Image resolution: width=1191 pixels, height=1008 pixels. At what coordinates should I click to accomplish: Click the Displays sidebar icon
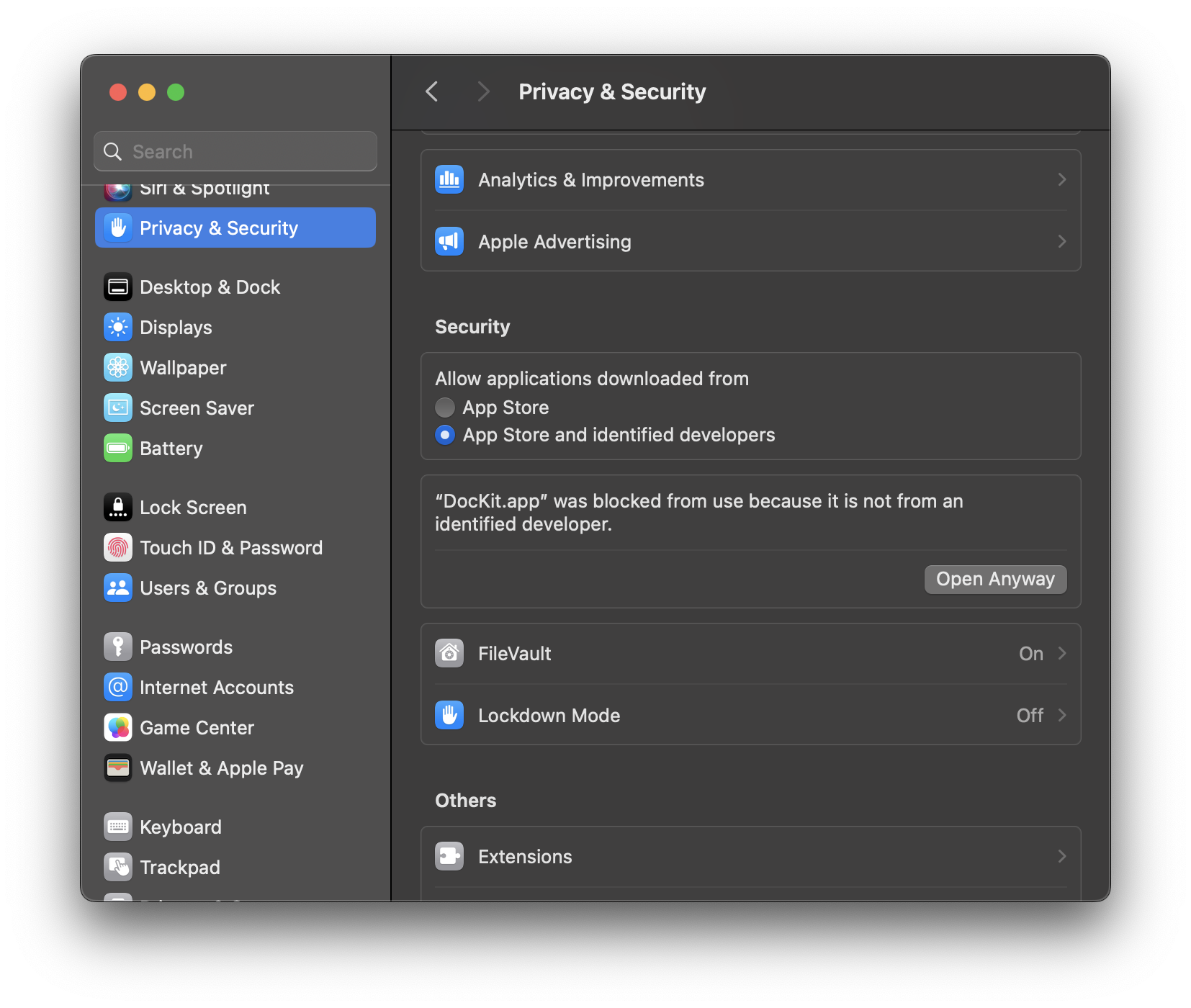click(x=118, y=327)
